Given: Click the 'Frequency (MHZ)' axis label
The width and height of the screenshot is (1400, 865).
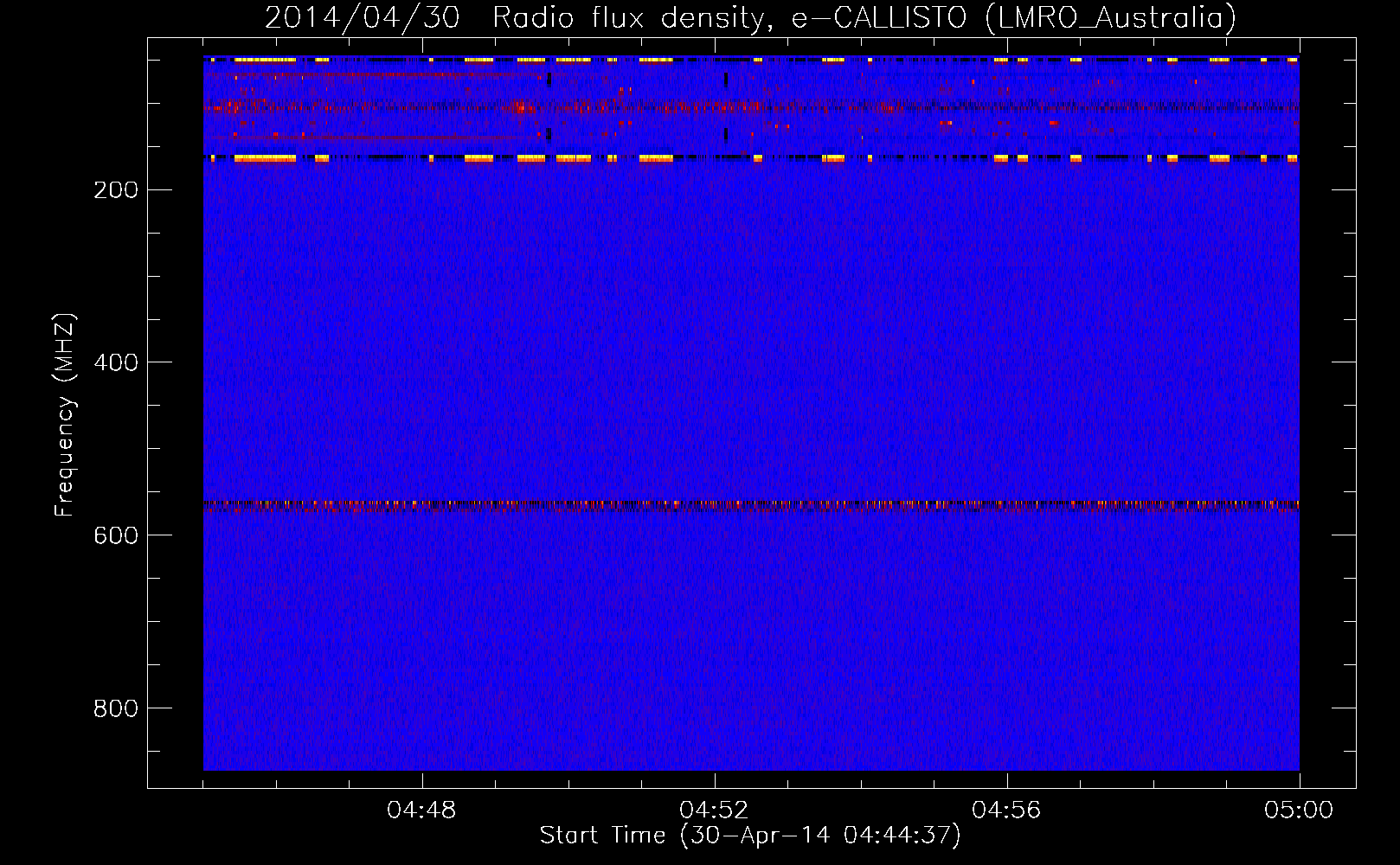Looking at the screenshot, I should point(65,415).
